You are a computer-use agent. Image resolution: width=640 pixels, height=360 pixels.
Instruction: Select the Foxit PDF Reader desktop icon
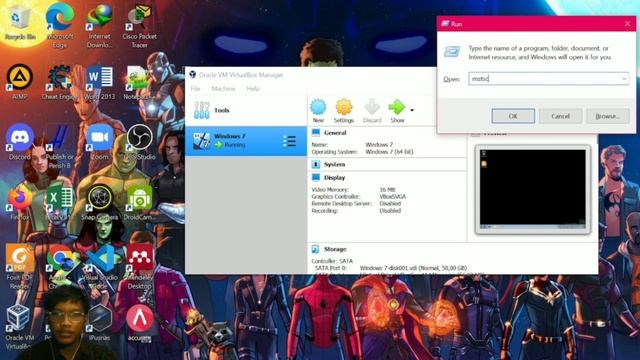click(x=20, y=266)
